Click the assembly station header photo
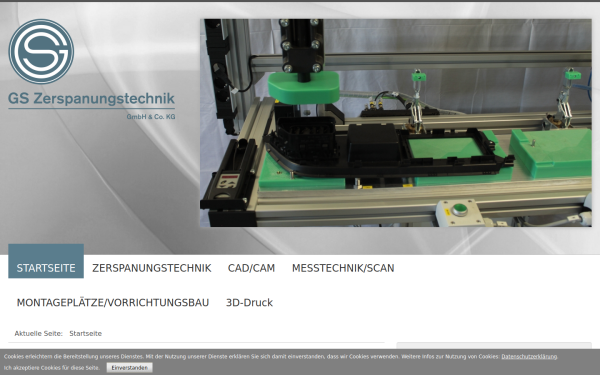The height and width of the screenshot is (375, 600). [396, 123]
